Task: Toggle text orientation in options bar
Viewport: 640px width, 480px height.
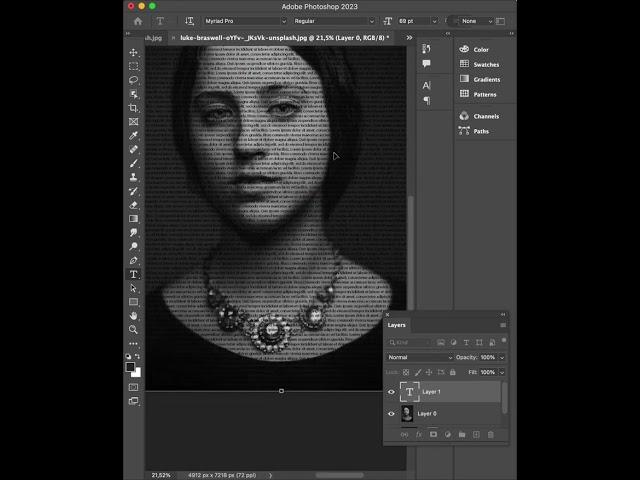Action: click(189, 21)
